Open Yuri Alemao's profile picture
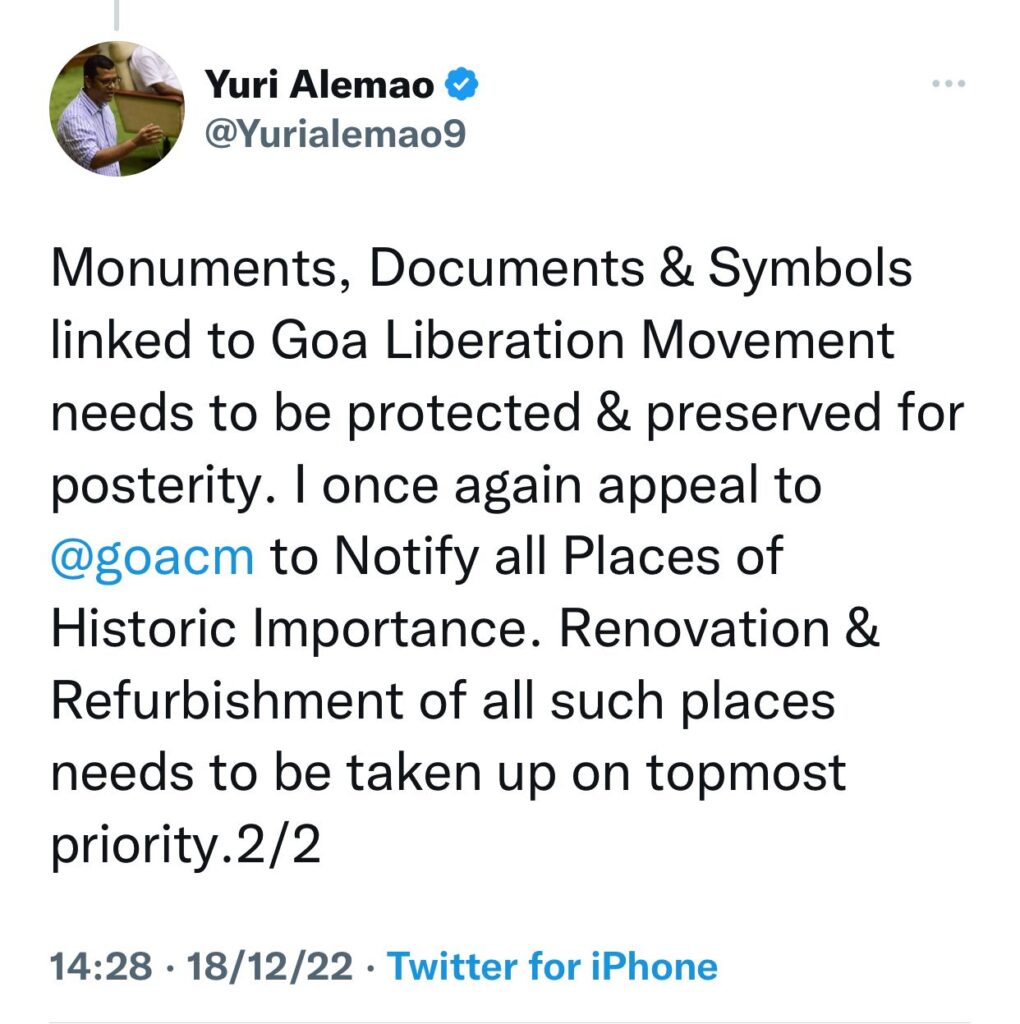The image size is (1020, 1024). 117,109
